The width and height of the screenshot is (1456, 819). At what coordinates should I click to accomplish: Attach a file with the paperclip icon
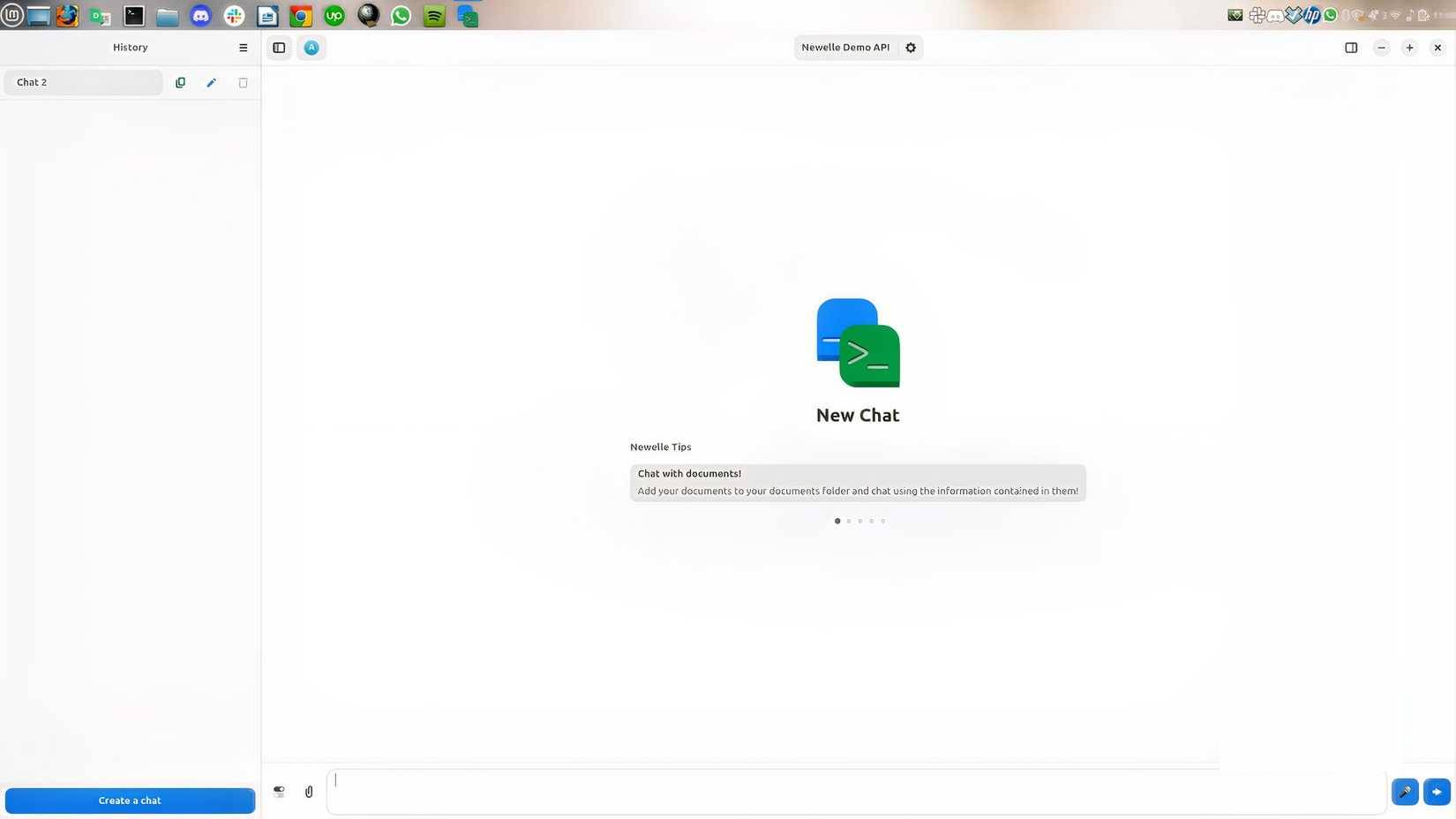tap(309, 792)
